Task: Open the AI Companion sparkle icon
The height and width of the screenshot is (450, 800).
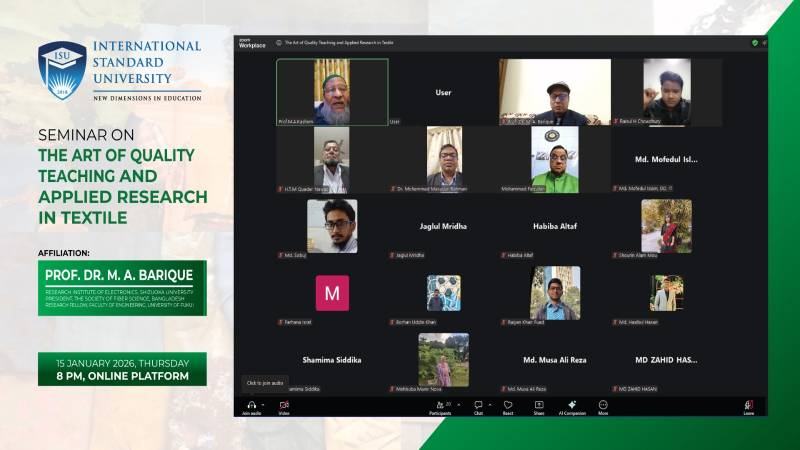Action: tap(572, 405)
